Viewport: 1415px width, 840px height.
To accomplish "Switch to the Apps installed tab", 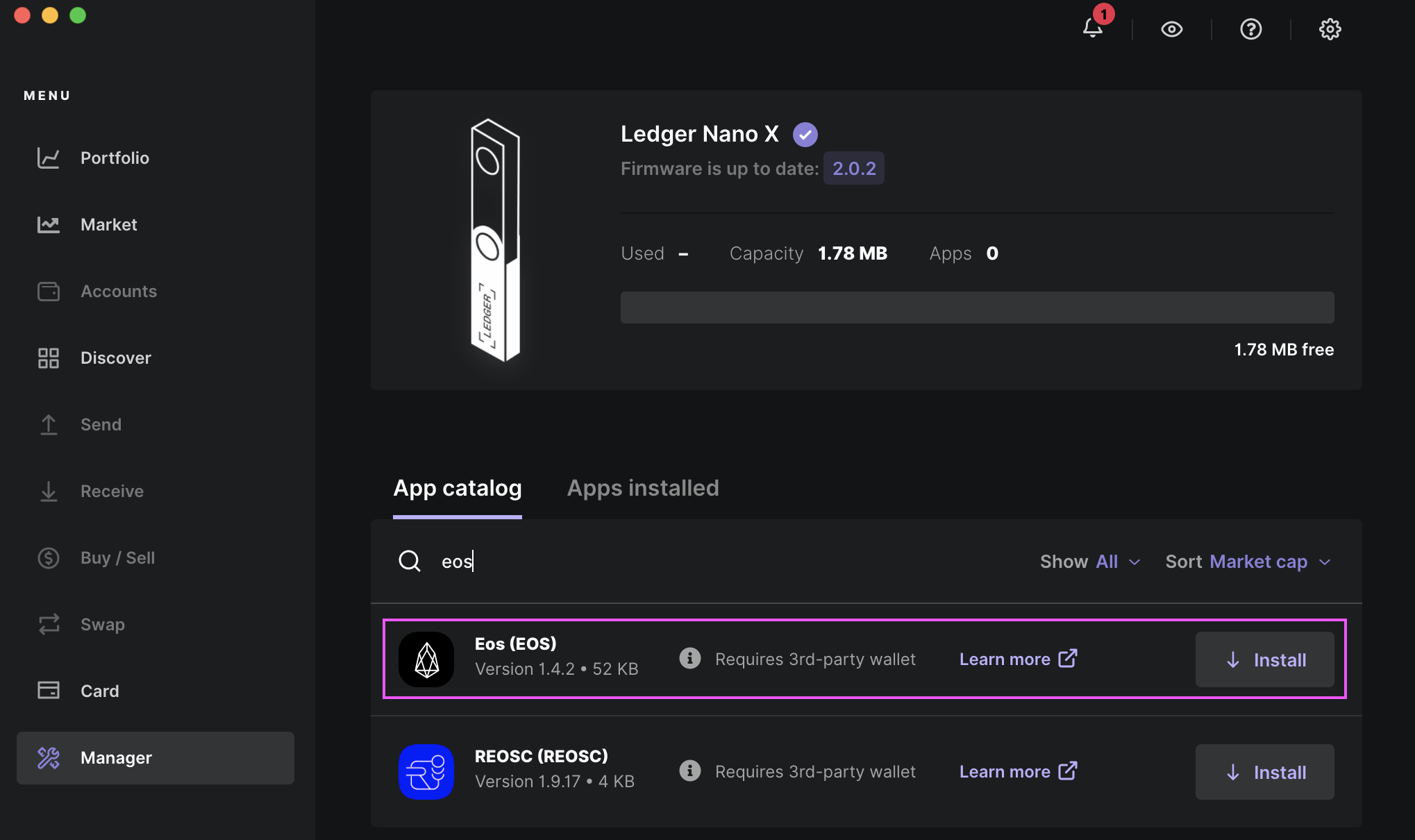I will click(643, 488).
